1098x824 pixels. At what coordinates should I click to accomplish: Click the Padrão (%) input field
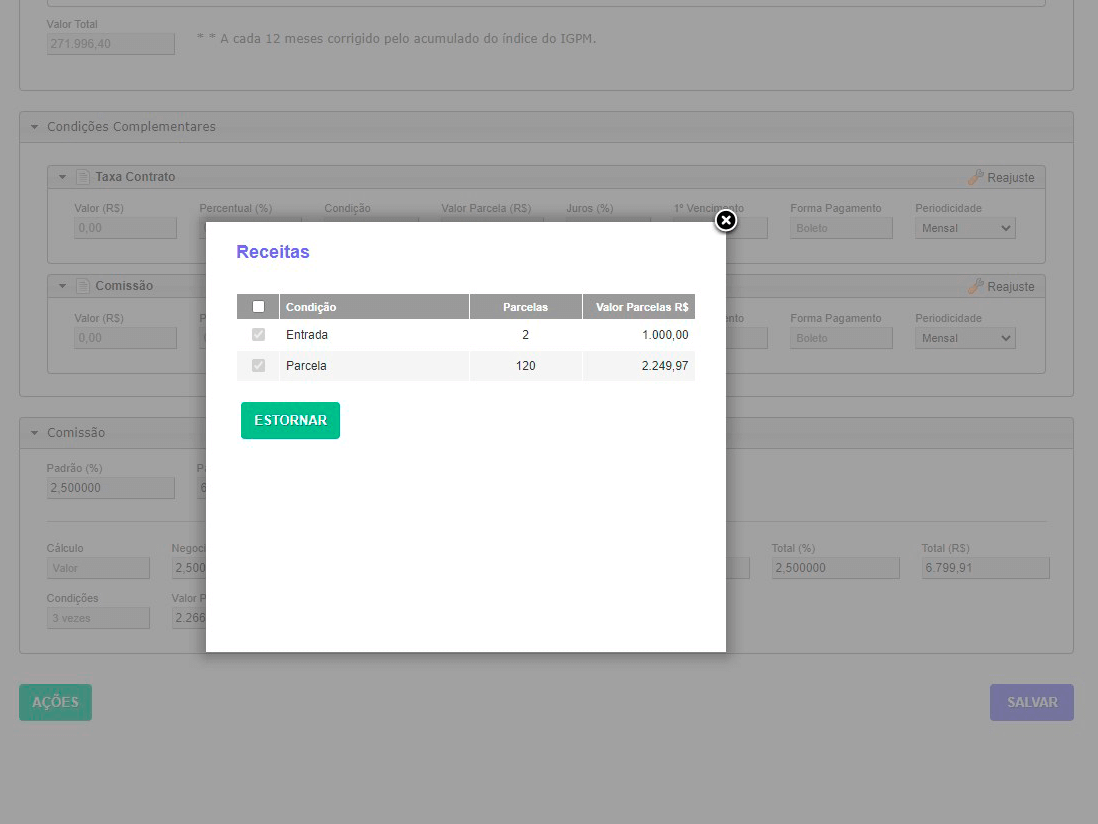[110, 488]
